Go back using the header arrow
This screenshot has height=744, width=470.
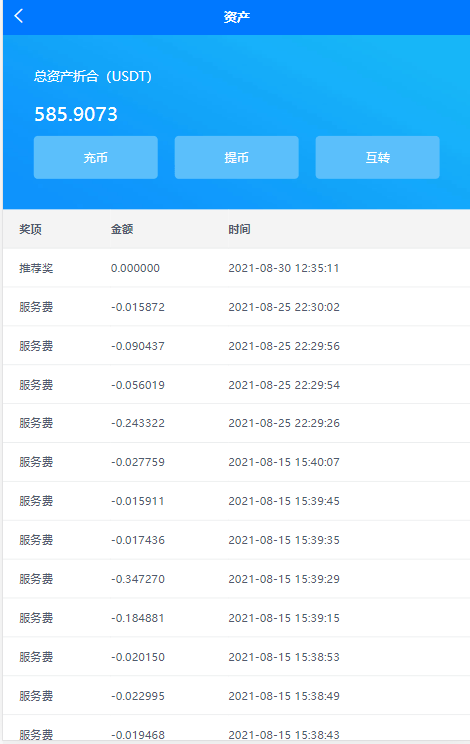tap(19, 16)
